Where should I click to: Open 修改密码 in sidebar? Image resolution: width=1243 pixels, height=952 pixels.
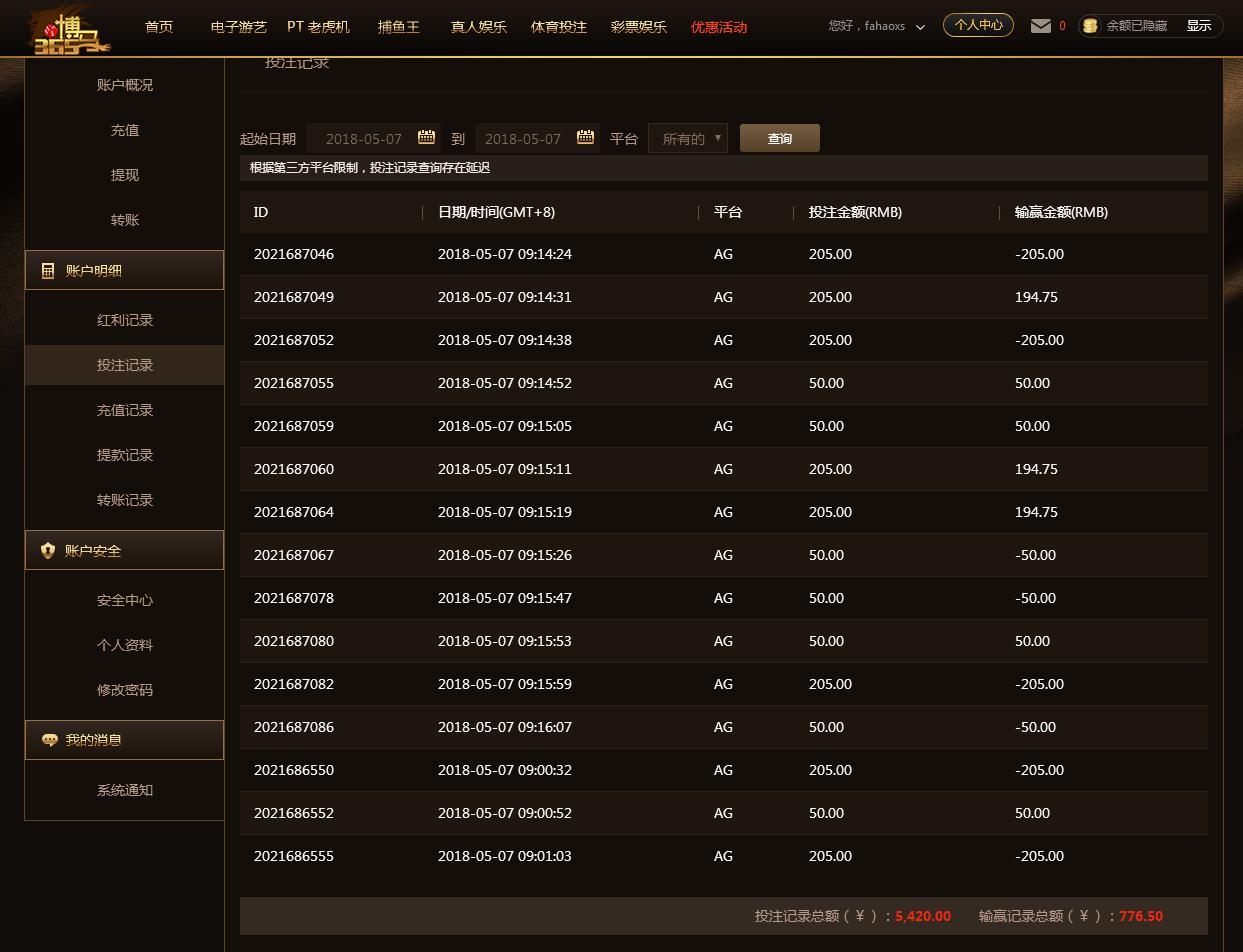point(125,690)
